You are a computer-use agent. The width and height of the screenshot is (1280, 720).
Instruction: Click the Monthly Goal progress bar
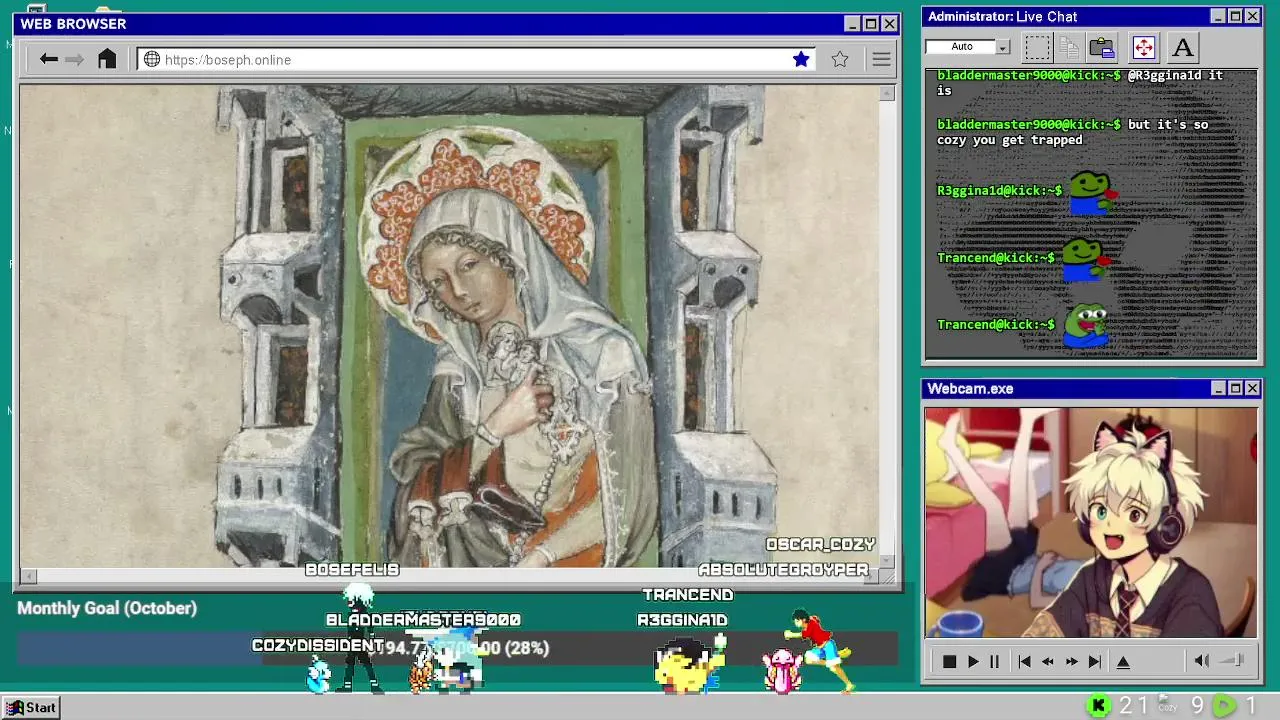(x=458, y=648)
